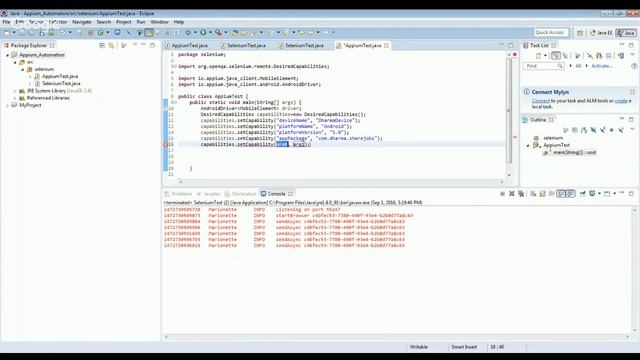Image resolution: width=640 pixels, height=360 pixels.
Task: Click the Quick Access search field
Action: click(x=551, y=32)
